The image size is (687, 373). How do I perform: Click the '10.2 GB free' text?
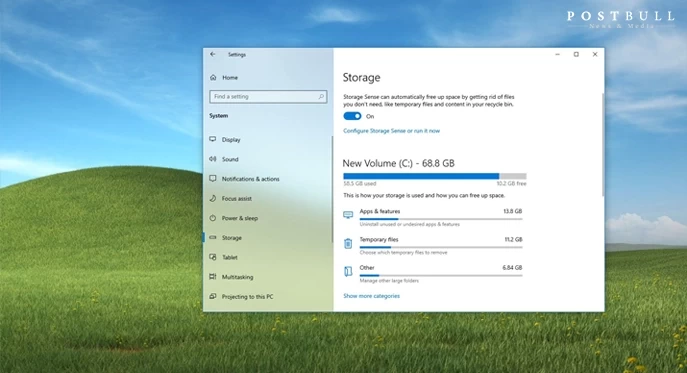coord(511,184)
